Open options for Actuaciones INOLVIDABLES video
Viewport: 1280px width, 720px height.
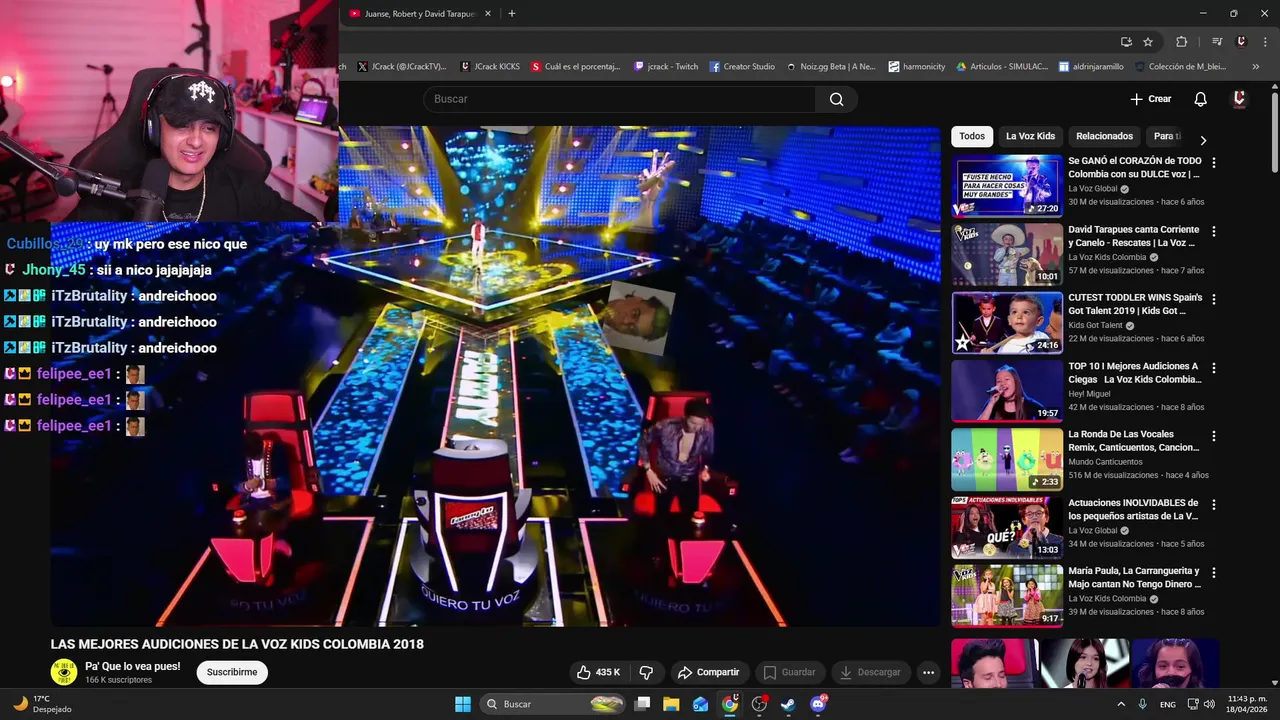tap(1214, 505)
